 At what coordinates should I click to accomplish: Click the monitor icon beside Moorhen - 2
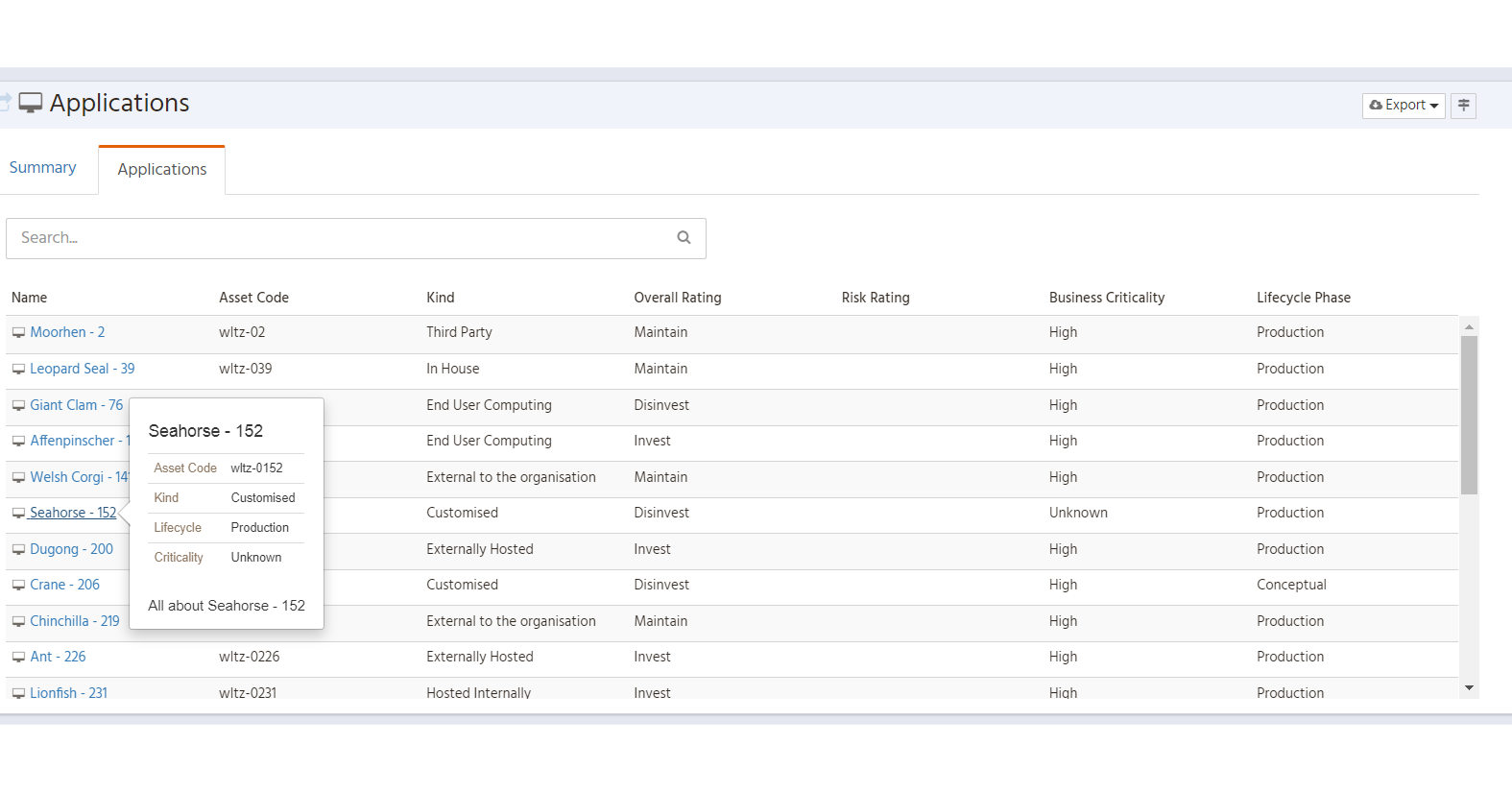(x=18, y=333)
